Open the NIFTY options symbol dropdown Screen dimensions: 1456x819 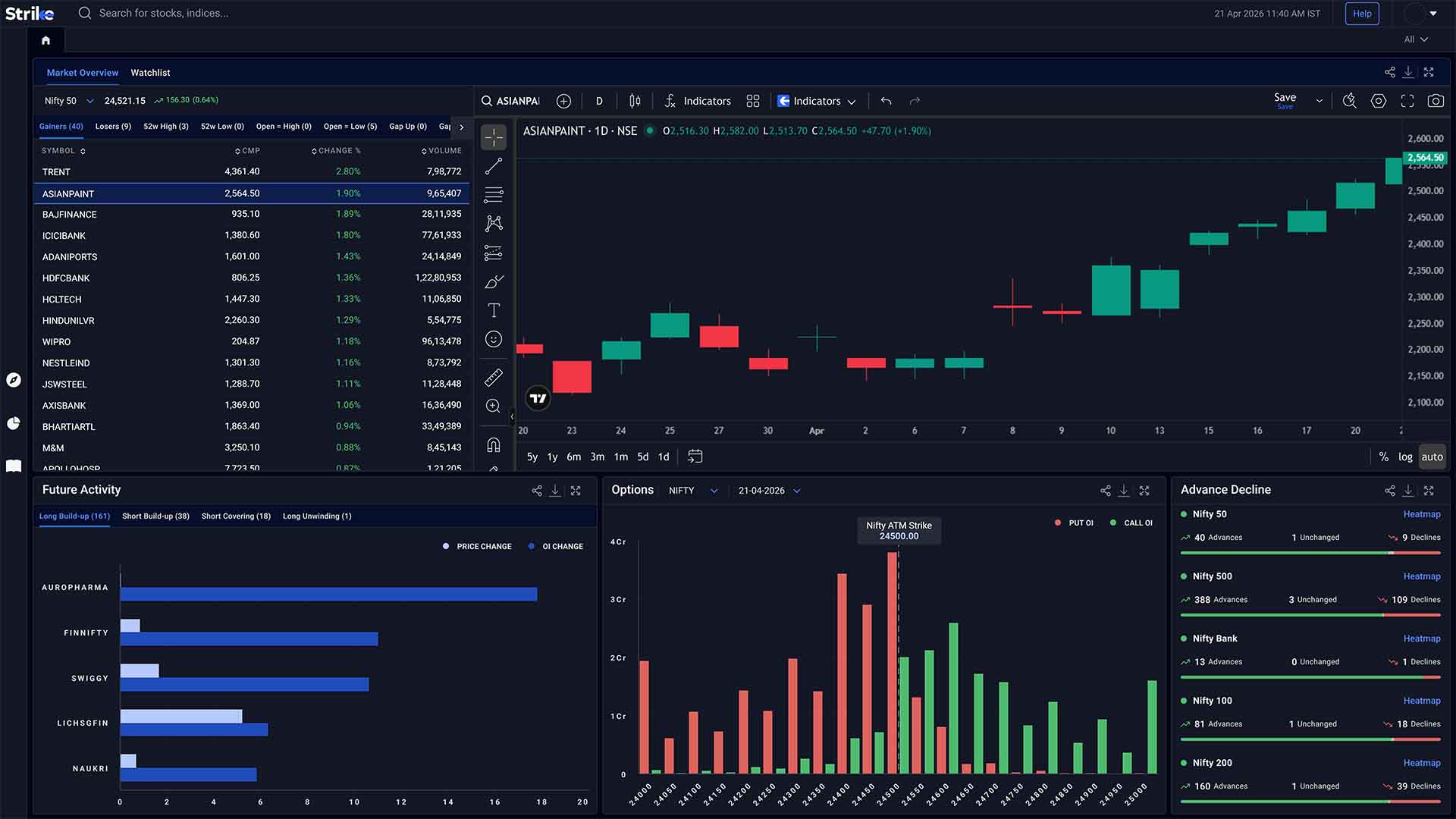[x=692, y=491]
